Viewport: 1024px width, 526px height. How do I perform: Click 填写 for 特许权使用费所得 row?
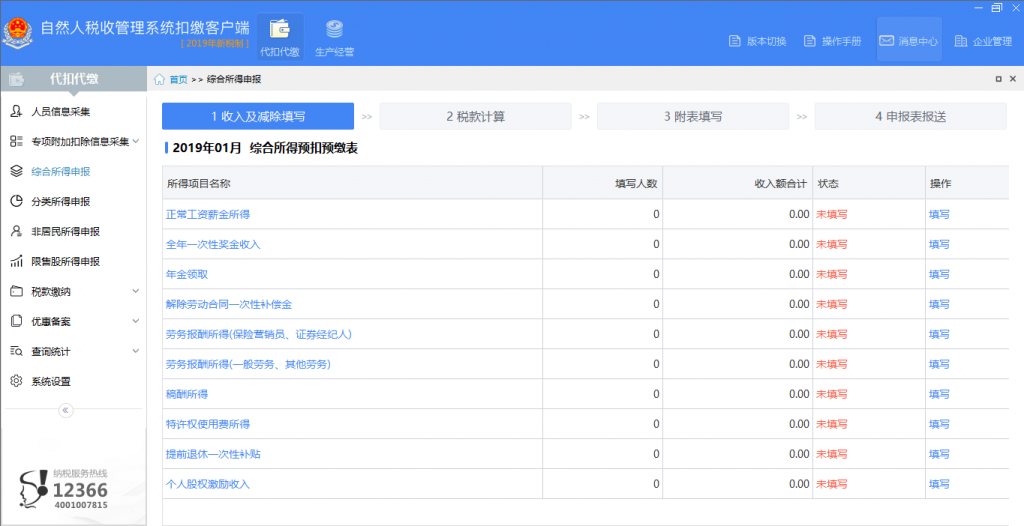point(939,424)
